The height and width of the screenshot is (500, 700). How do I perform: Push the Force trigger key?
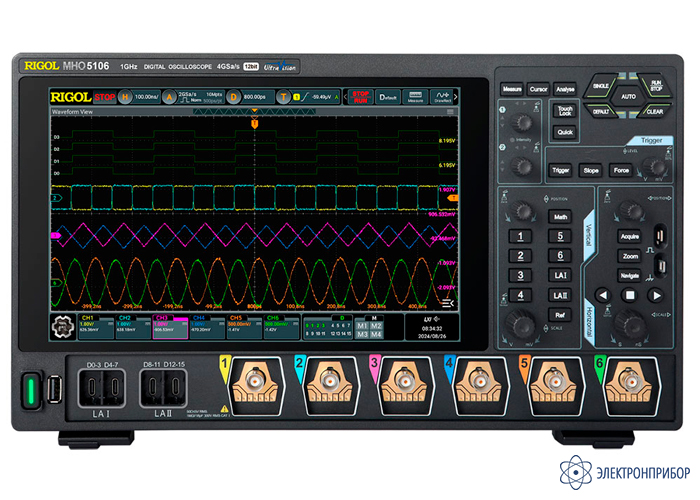click(x=621, y=170)
